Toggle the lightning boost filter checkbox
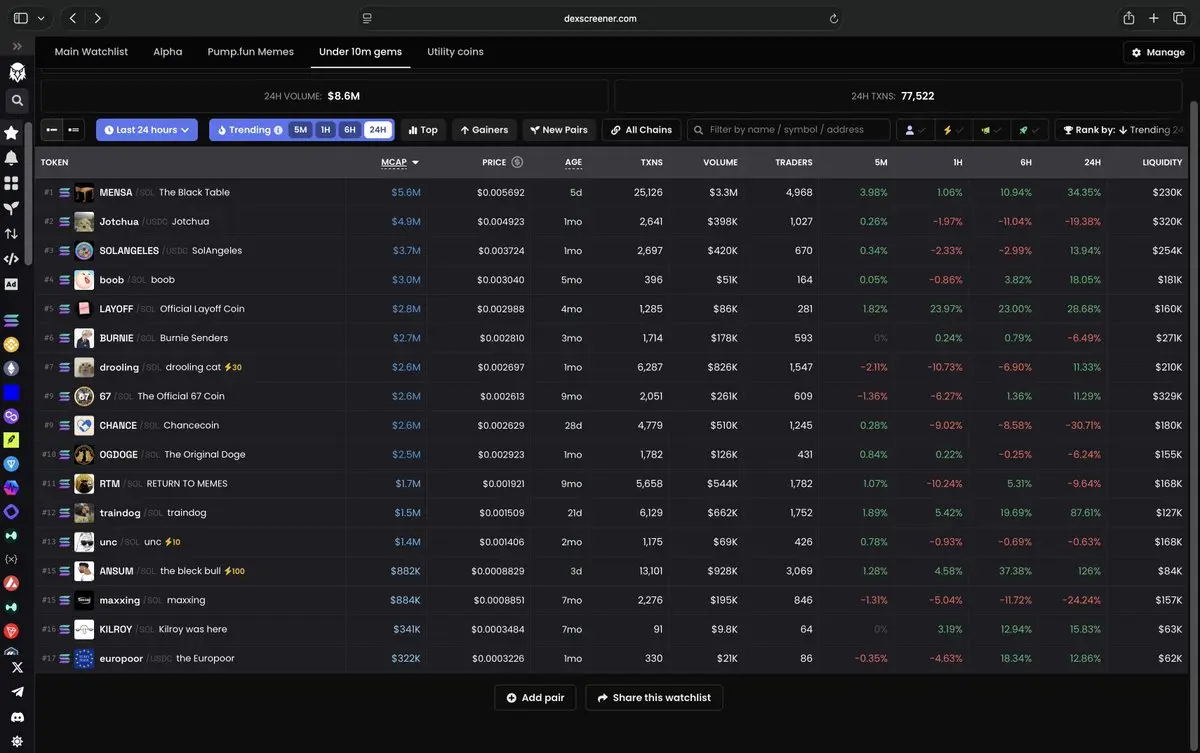Viewport: 1200px width, 753px height. click(953, 130)
